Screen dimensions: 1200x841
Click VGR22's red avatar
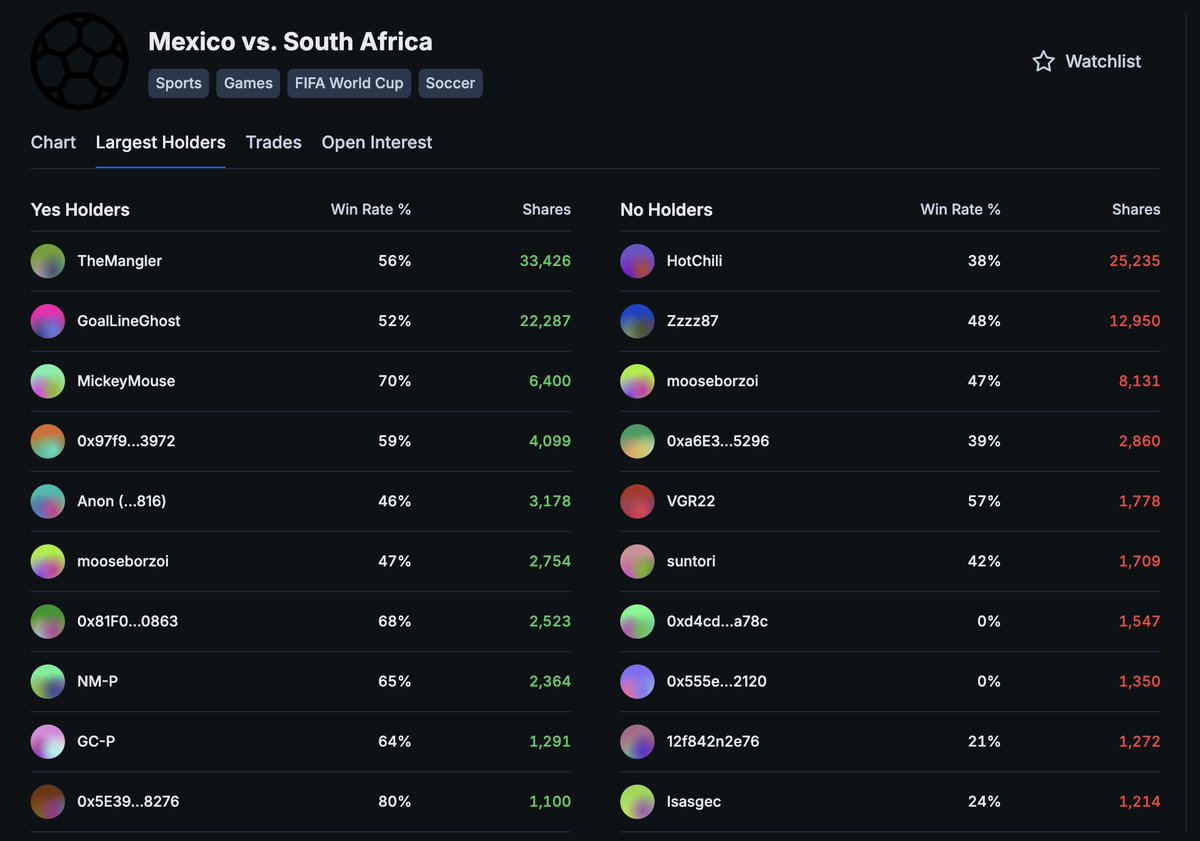(x=637, y=501)
